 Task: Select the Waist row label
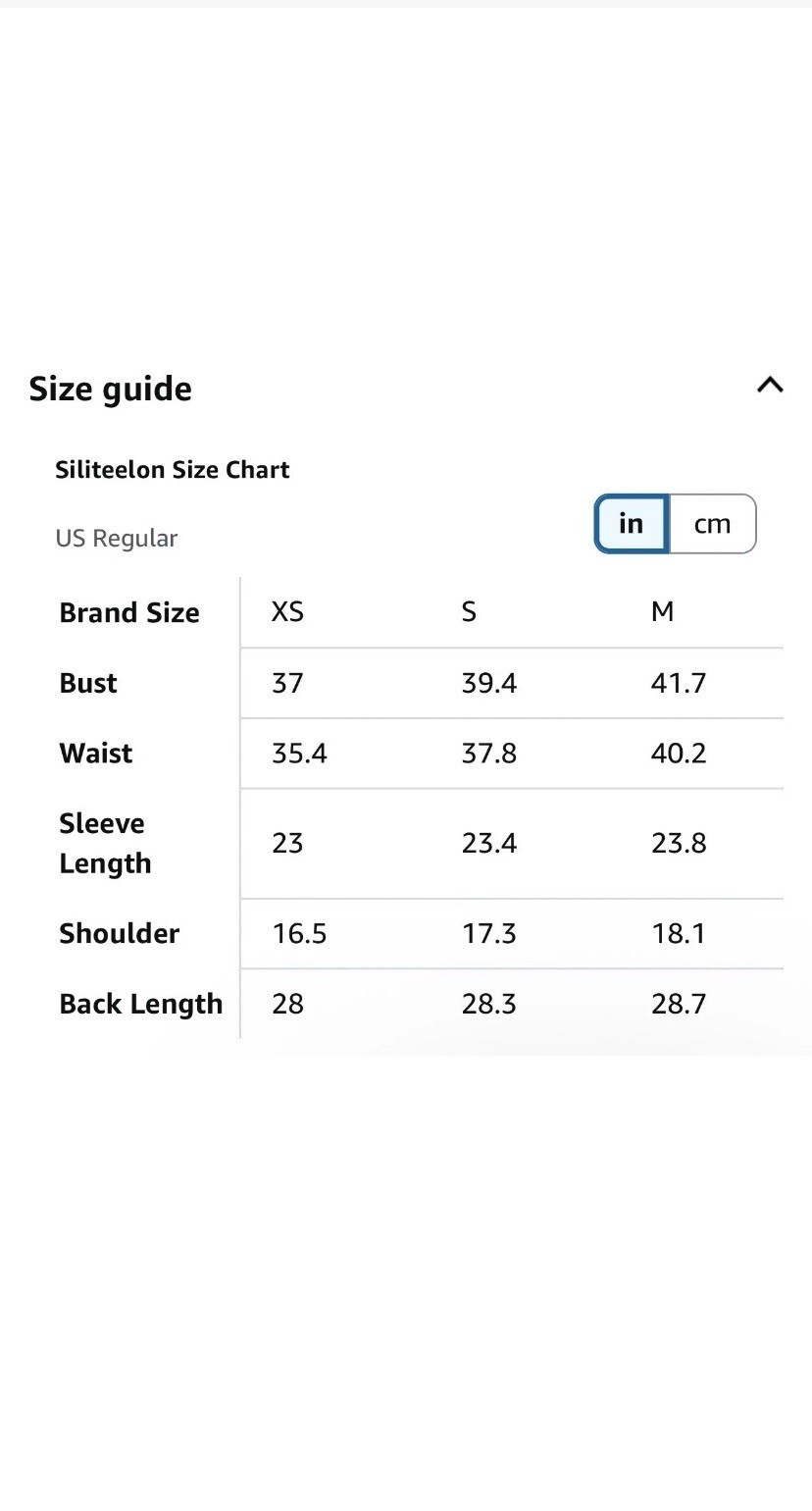(x=96, y=753)
